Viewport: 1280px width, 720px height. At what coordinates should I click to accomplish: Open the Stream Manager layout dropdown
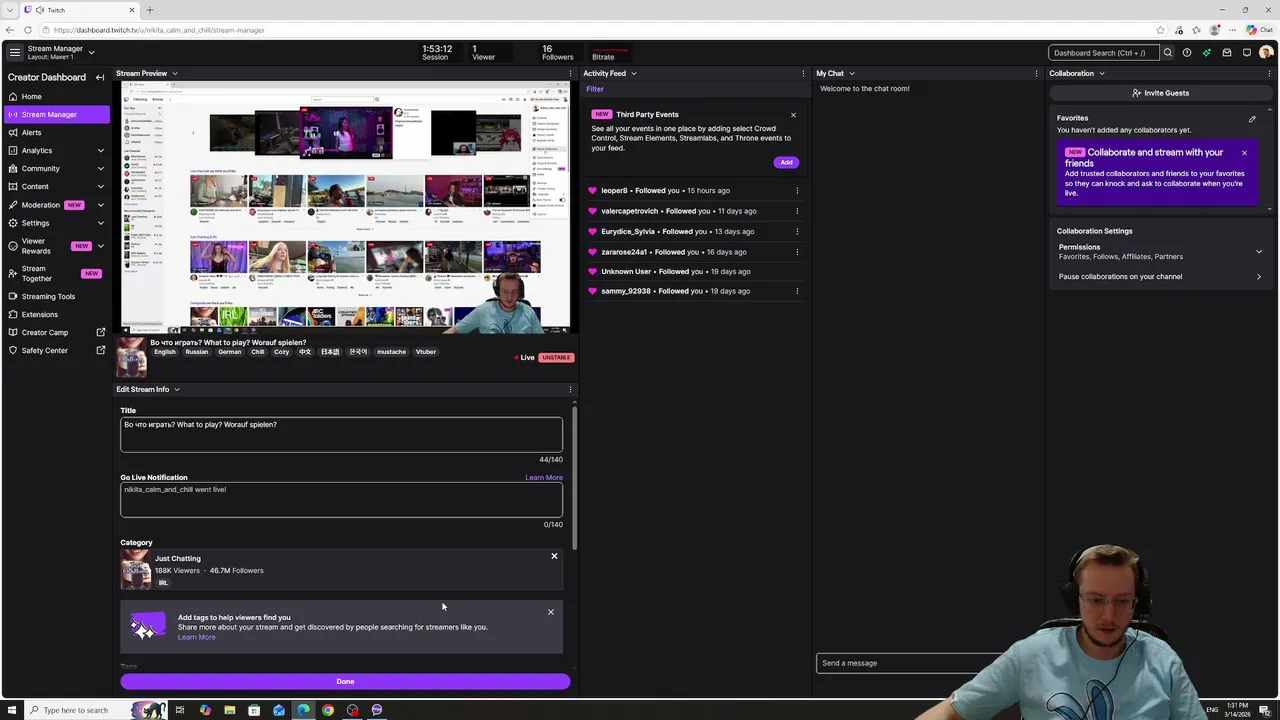pyautogui.click(x=91, y=52)
